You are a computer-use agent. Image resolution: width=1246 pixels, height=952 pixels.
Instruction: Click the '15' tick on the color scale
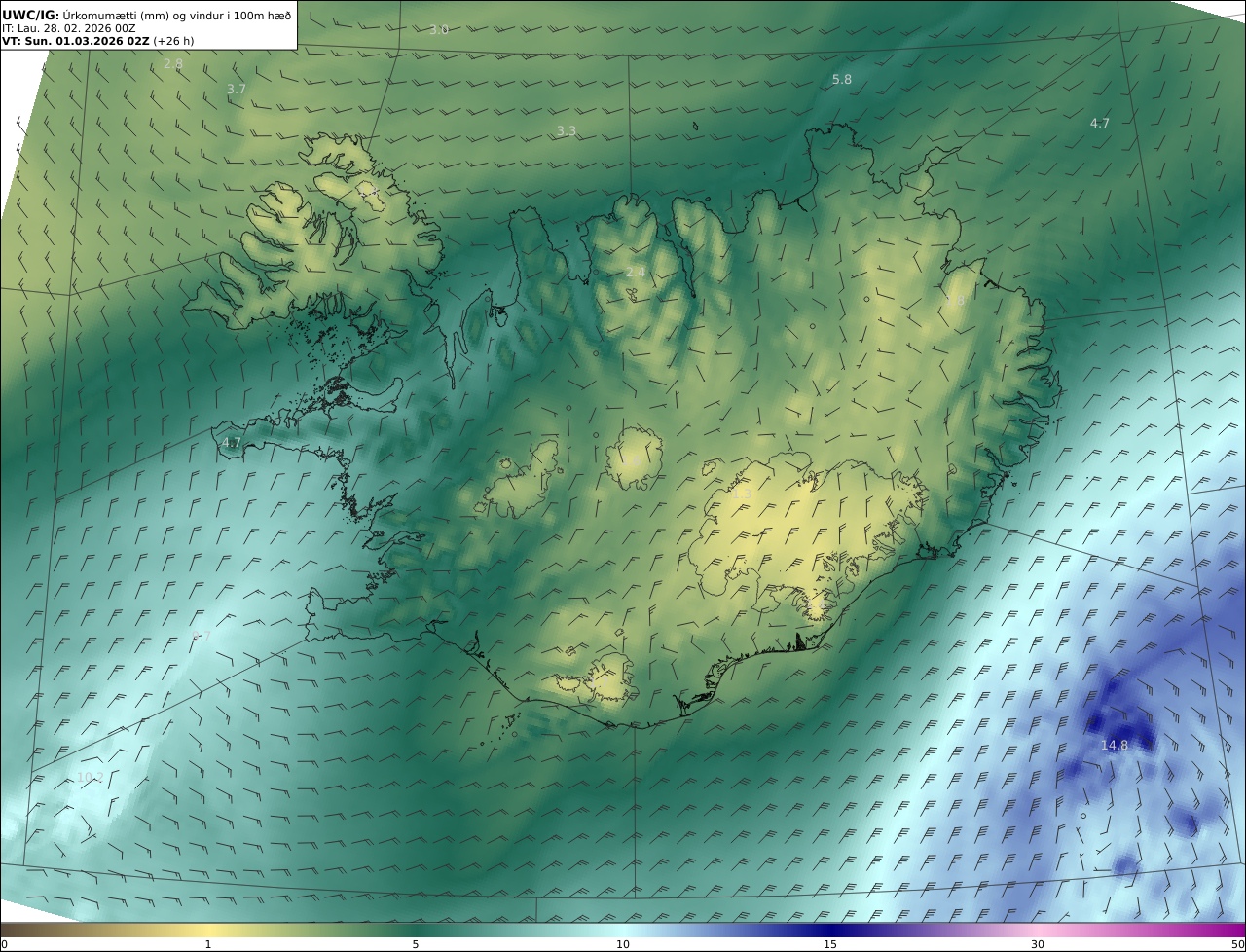point(830,944)
